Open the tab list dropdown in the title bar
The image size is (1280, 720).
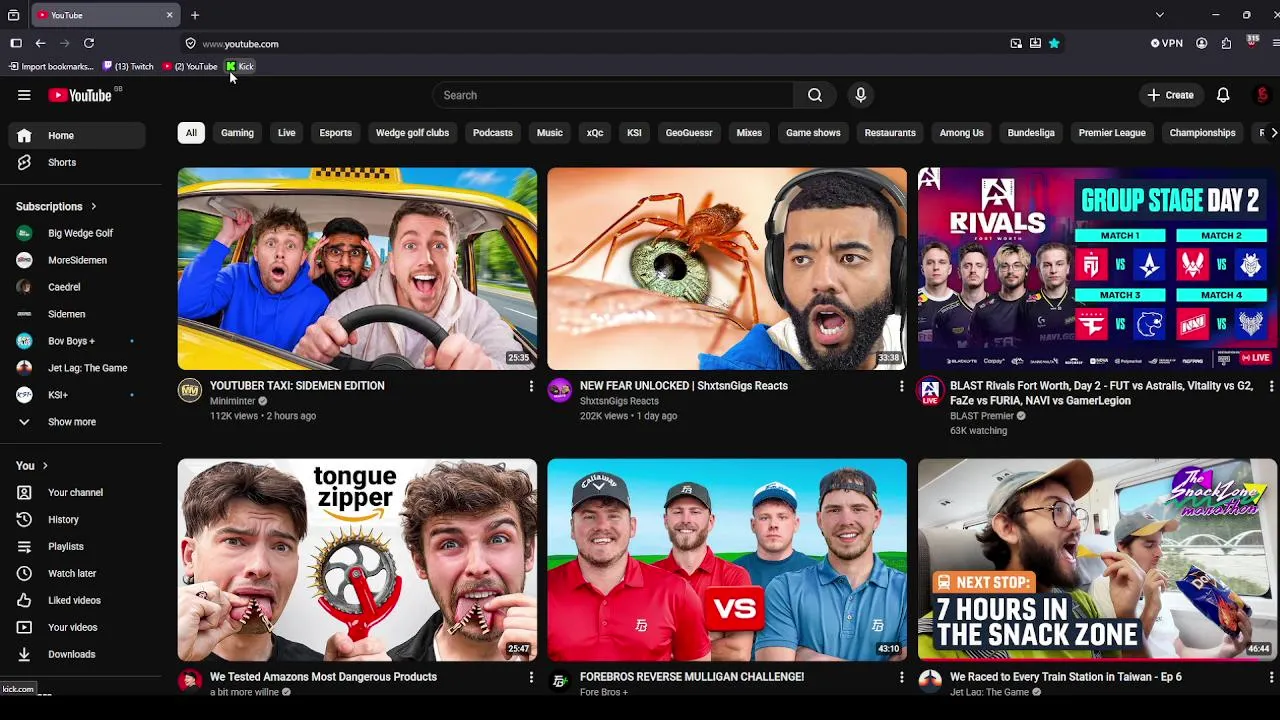tap(1159, 15)
